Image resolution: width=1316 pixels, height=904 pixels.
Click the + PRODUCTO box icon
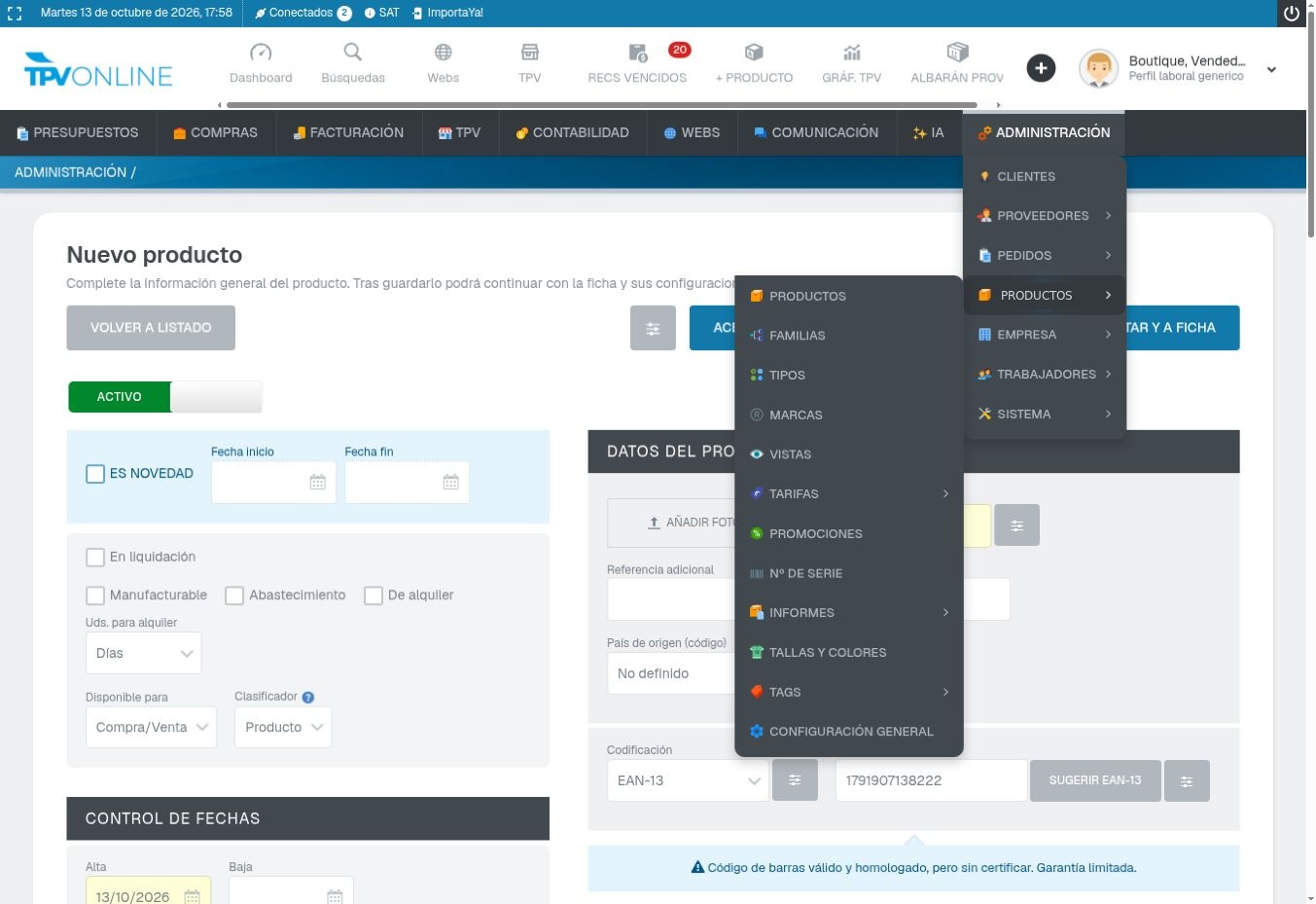754,53
